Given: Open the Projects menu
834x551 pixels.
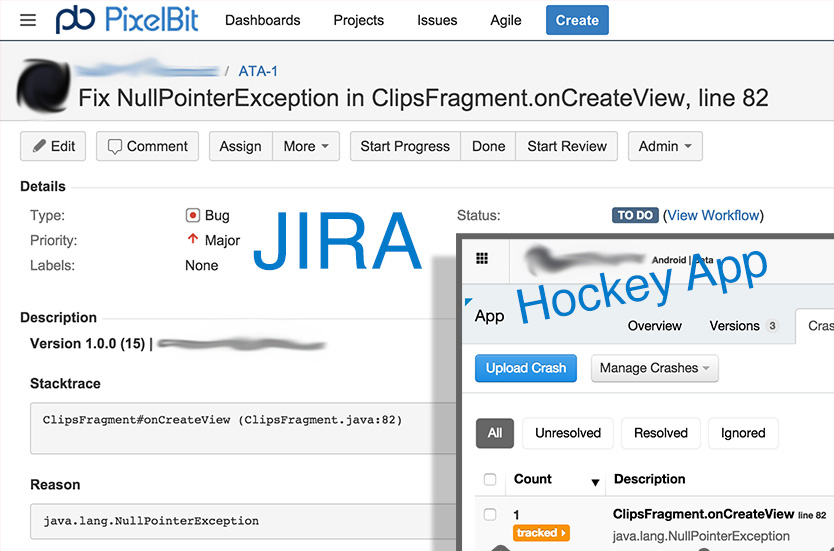Looking at the screenshot, I should click(x=358, y=20).
